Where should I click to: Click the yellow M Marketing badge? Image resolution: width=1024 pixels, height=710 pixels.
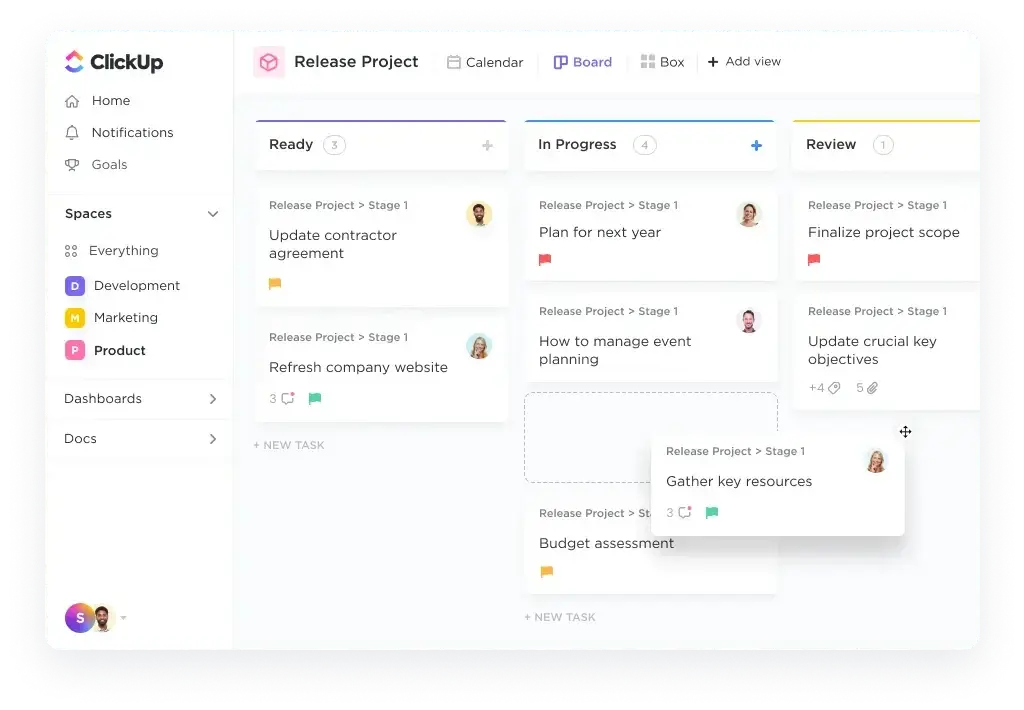point(75,318)
